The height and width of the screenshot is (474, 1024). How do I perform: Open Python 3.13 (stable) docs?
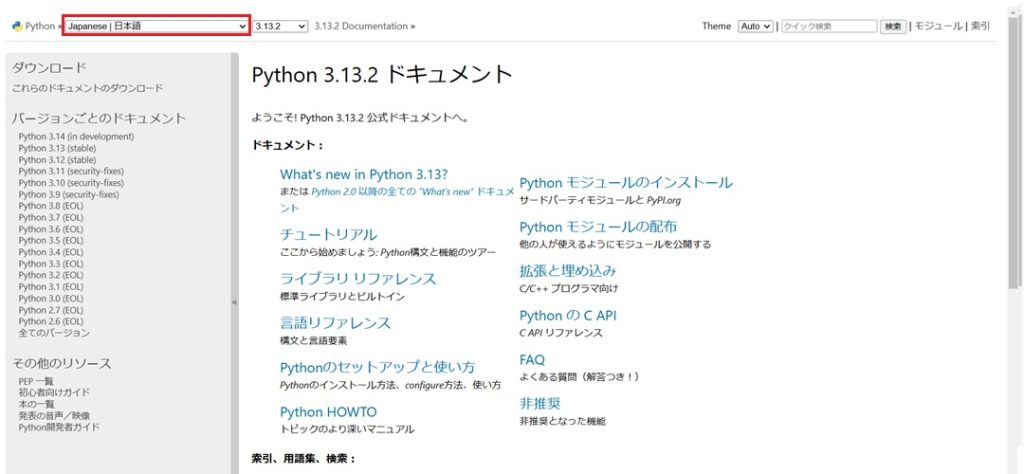click(x=57, y=148)
